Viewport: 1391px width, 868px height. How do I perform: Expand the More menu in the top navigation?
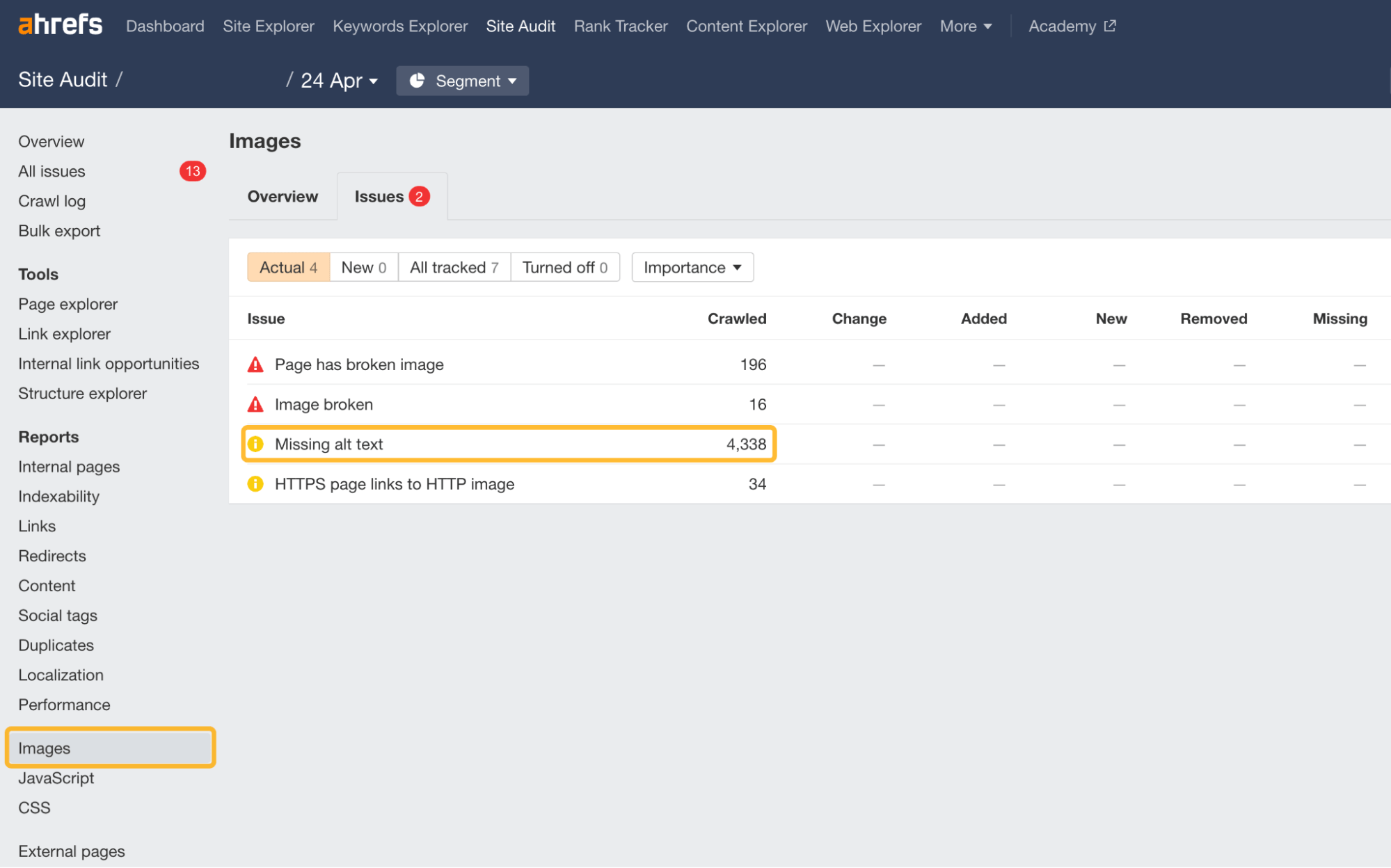[965, 26]
